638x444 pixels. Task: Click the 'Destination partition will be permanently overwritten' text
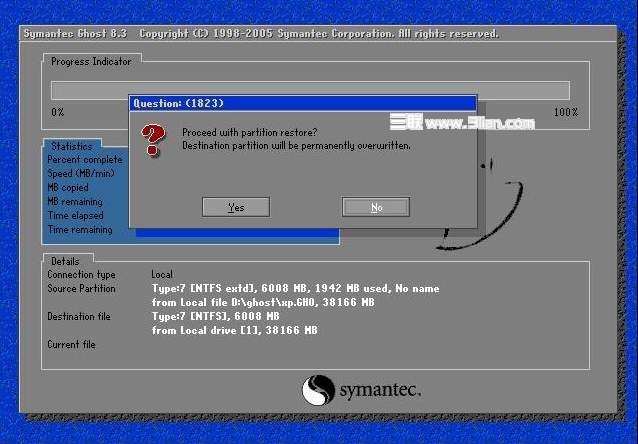(x=296, y=146)
